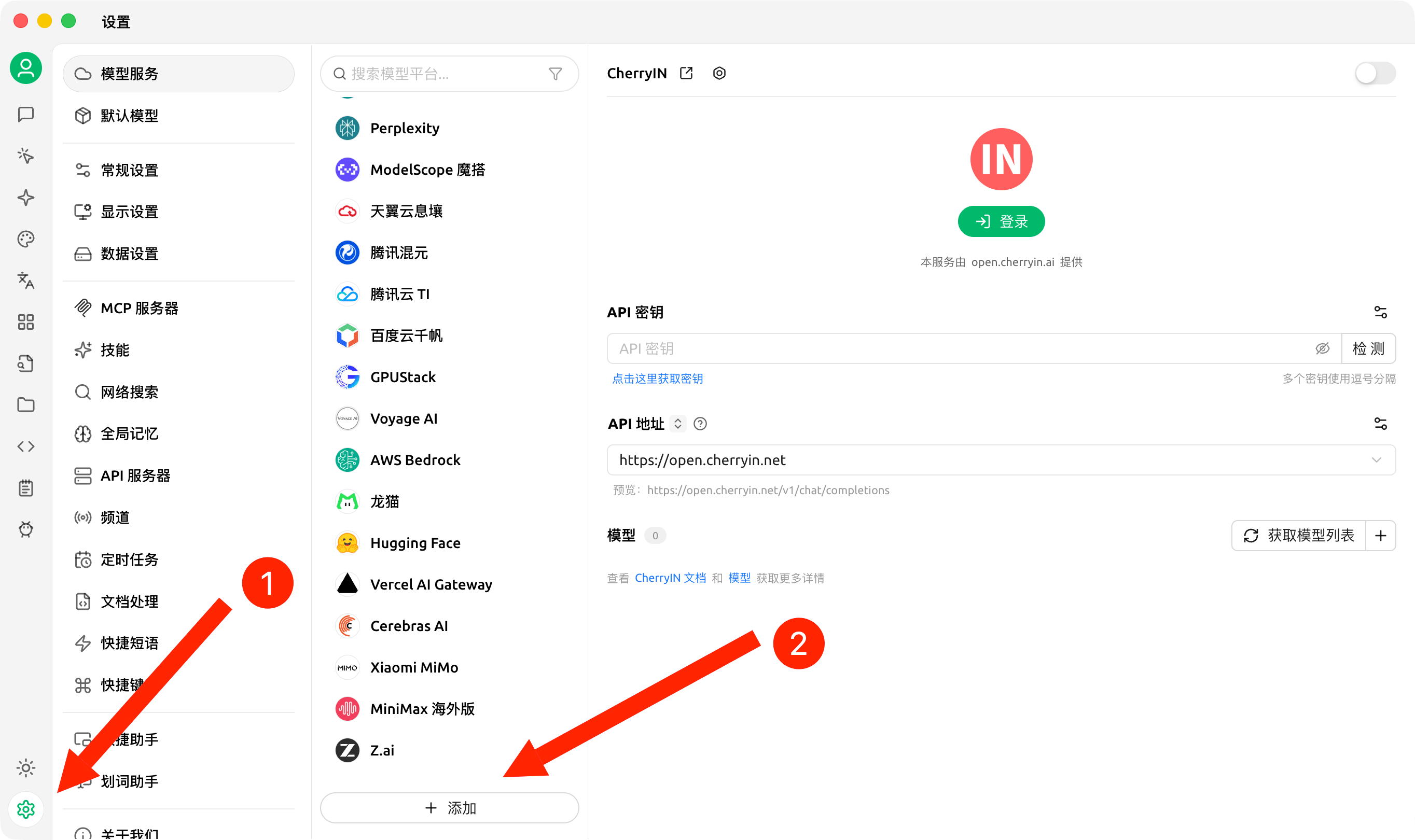This screenshot has width=1415, height=840.
Task: Open 点击这里获取密钥 link
Action: click(657, 379)
